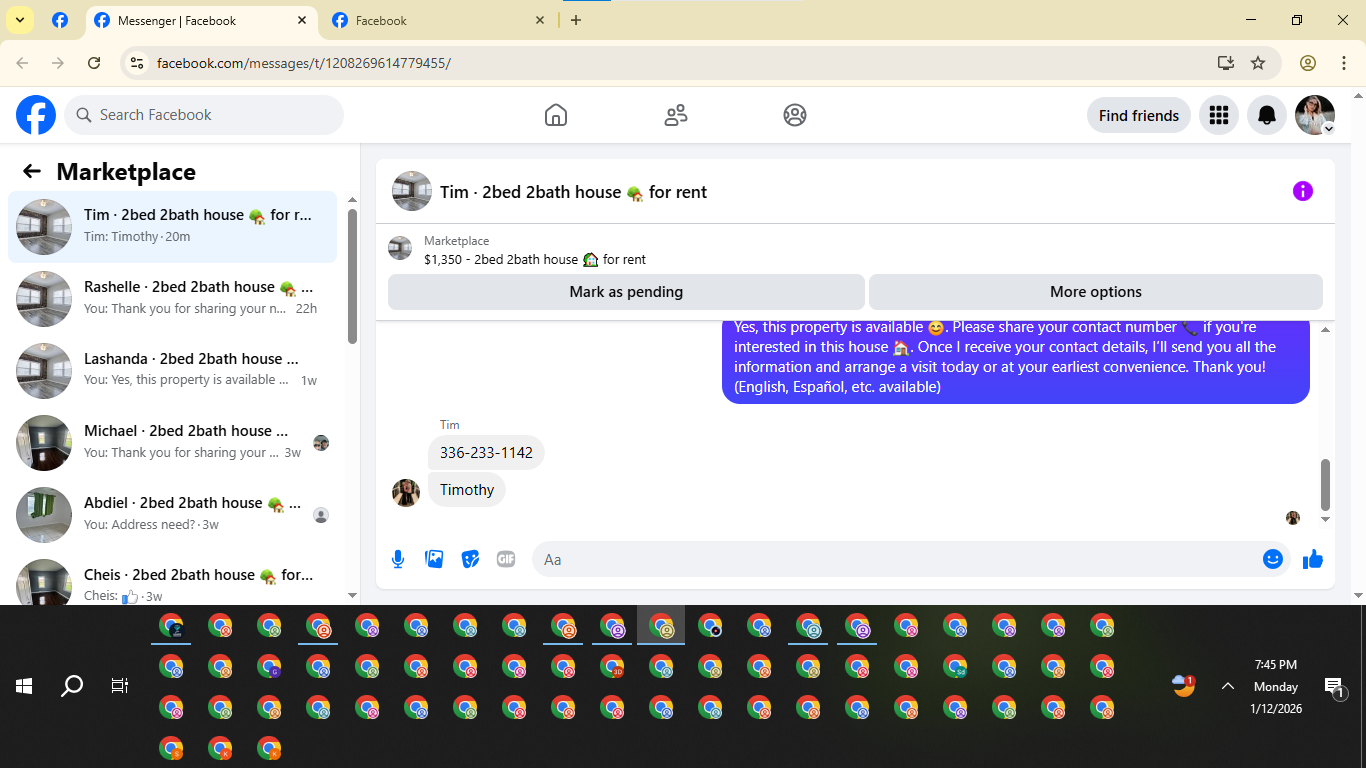This screenshot has width=1366, height=768.
Task: Switch to the second Facebook tab
Action: pos(440,20)
